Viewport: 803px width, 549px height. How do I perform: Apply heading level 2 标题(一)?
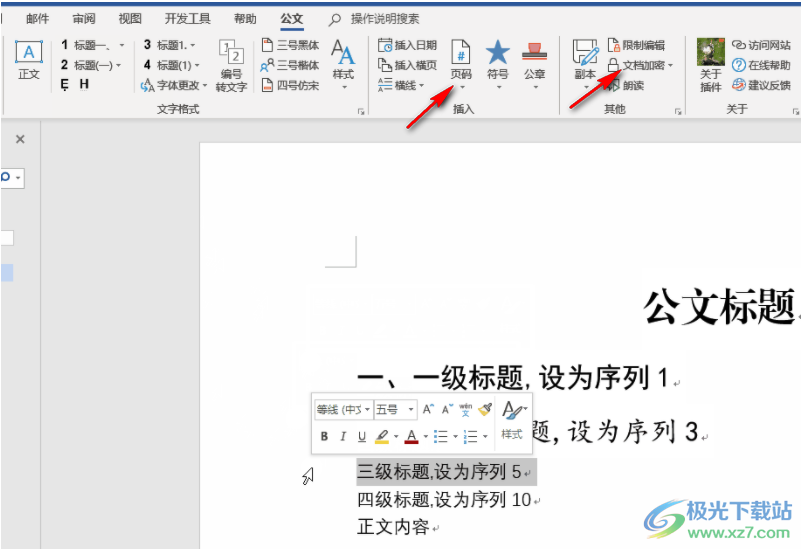[91, 65]
